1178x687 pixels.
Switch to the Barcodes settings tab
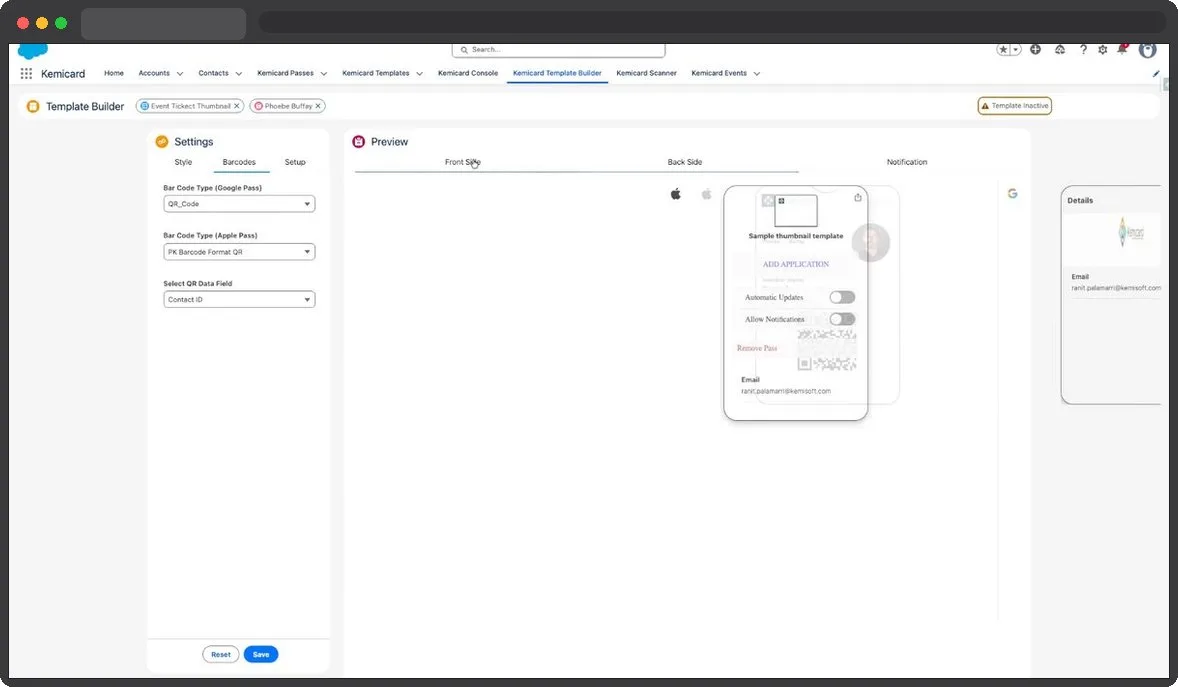click(239, 162)
